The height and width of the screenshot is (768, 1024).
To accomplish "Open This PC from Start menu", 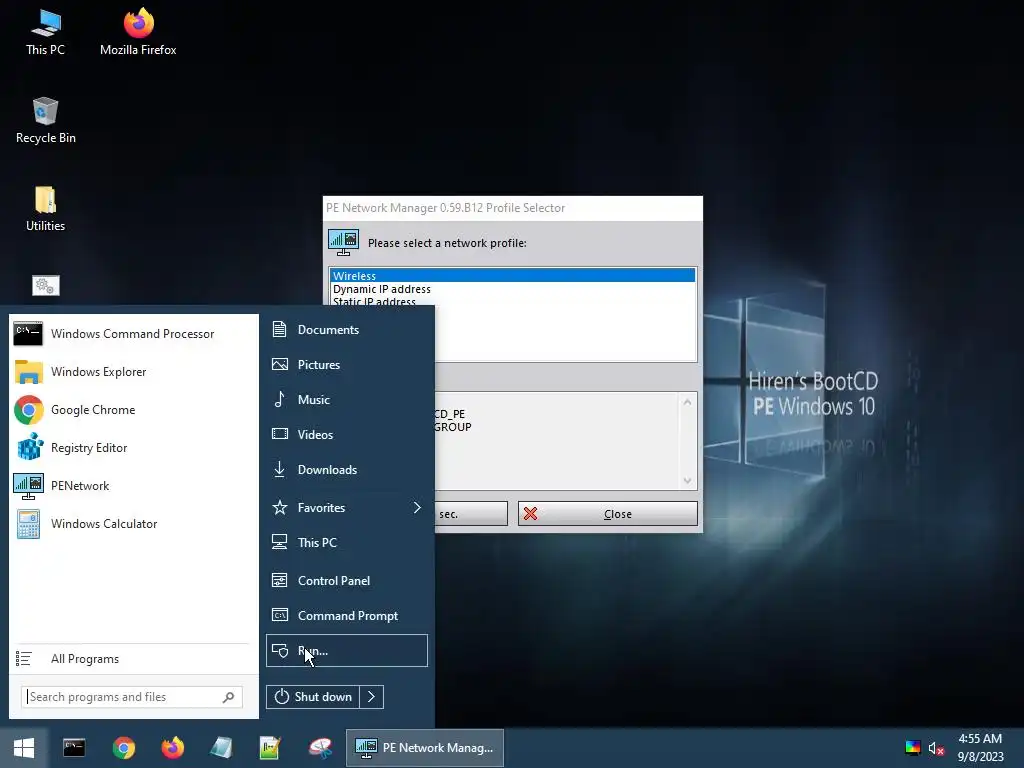I will 347,543.
